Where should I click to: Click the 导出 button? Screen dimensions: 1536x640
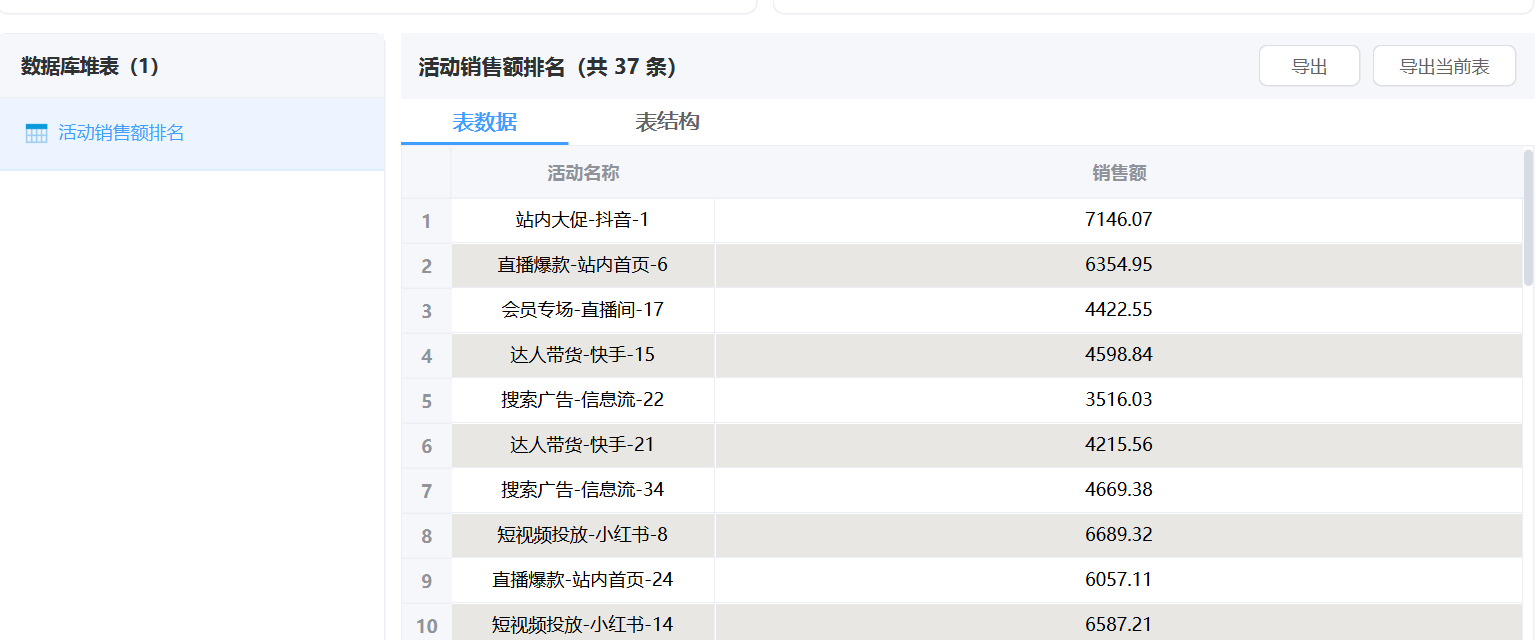(x=1308, y=67)
